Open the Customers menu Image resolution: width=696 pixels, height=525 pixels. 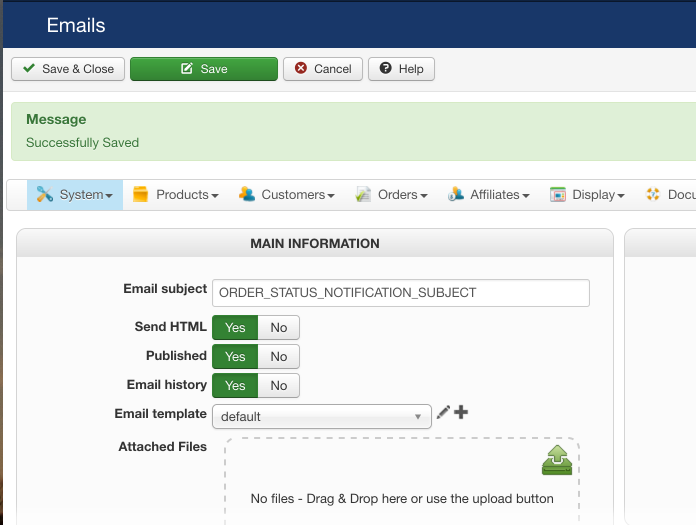(287, 195)
